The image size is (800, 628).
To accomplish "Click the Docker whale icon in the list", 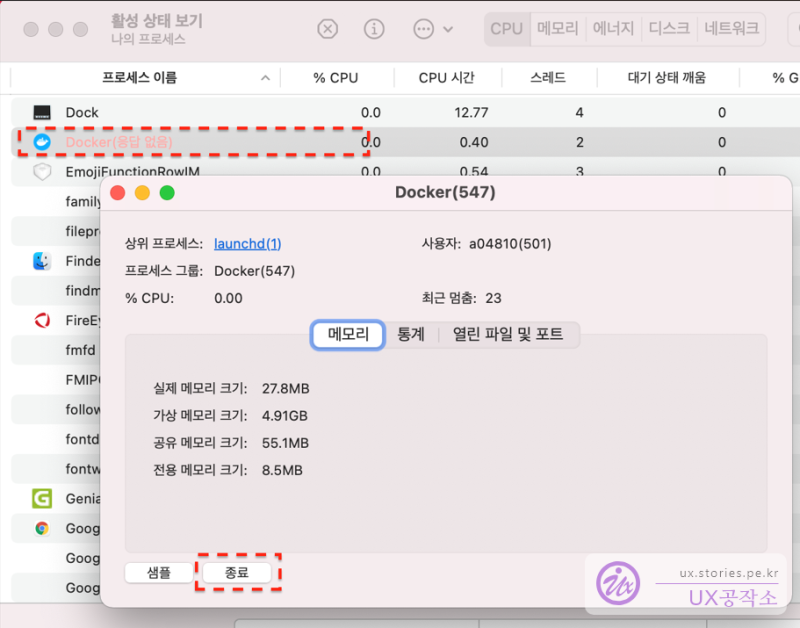I will tap(42, 142).
